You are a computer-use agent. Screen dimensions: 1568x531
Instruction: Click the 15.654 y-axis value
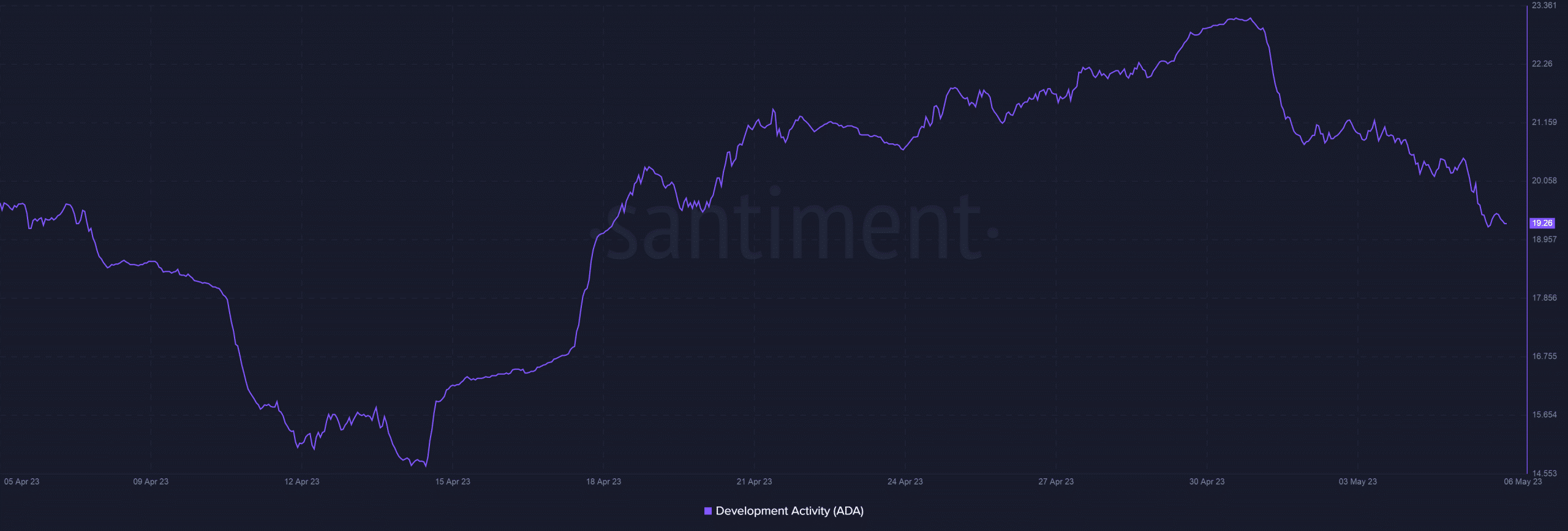[x=1544, y=415]
